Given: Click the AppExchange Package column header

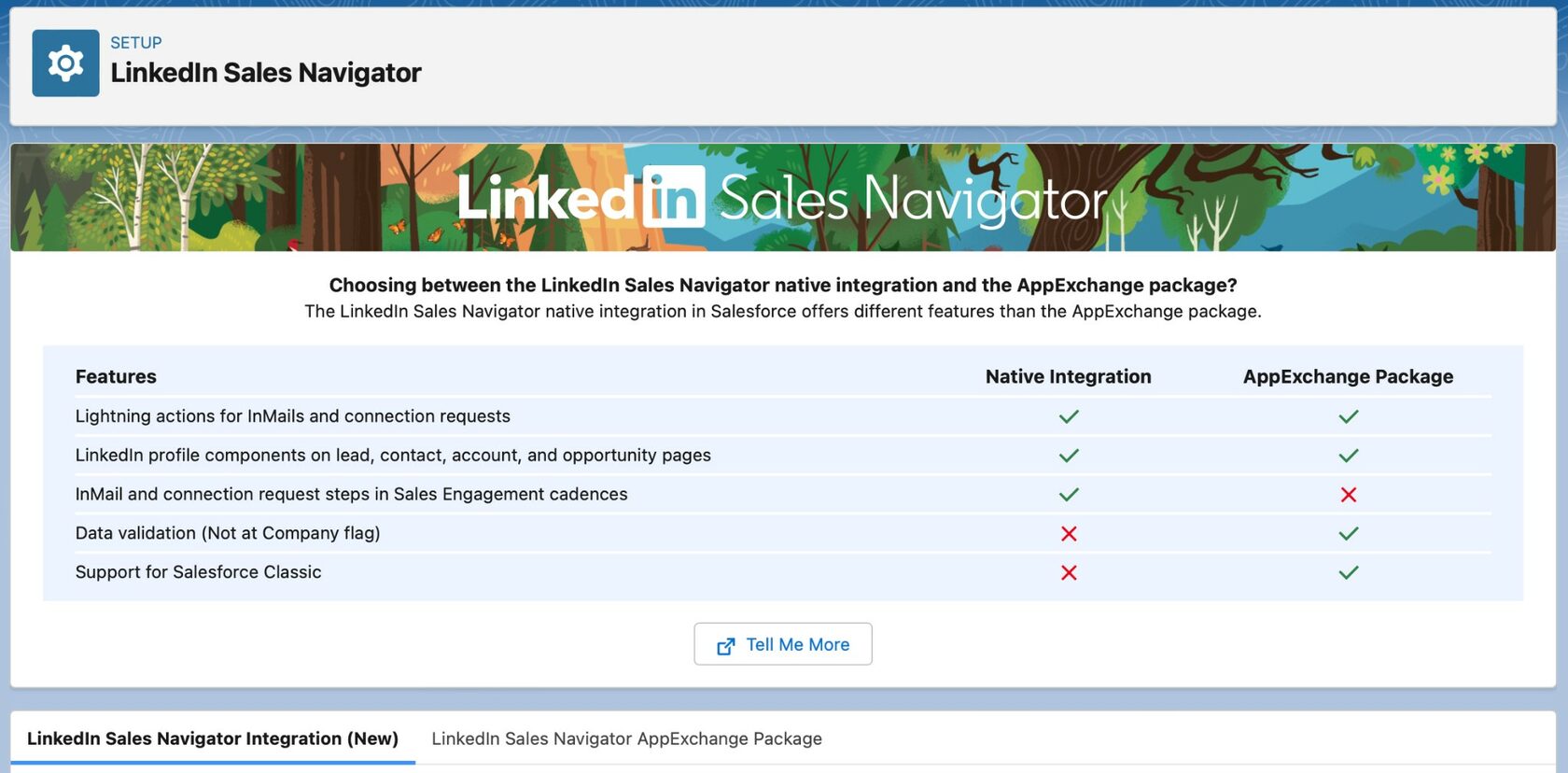Looking at the screenshot, I should click(x=1348, y=376).
